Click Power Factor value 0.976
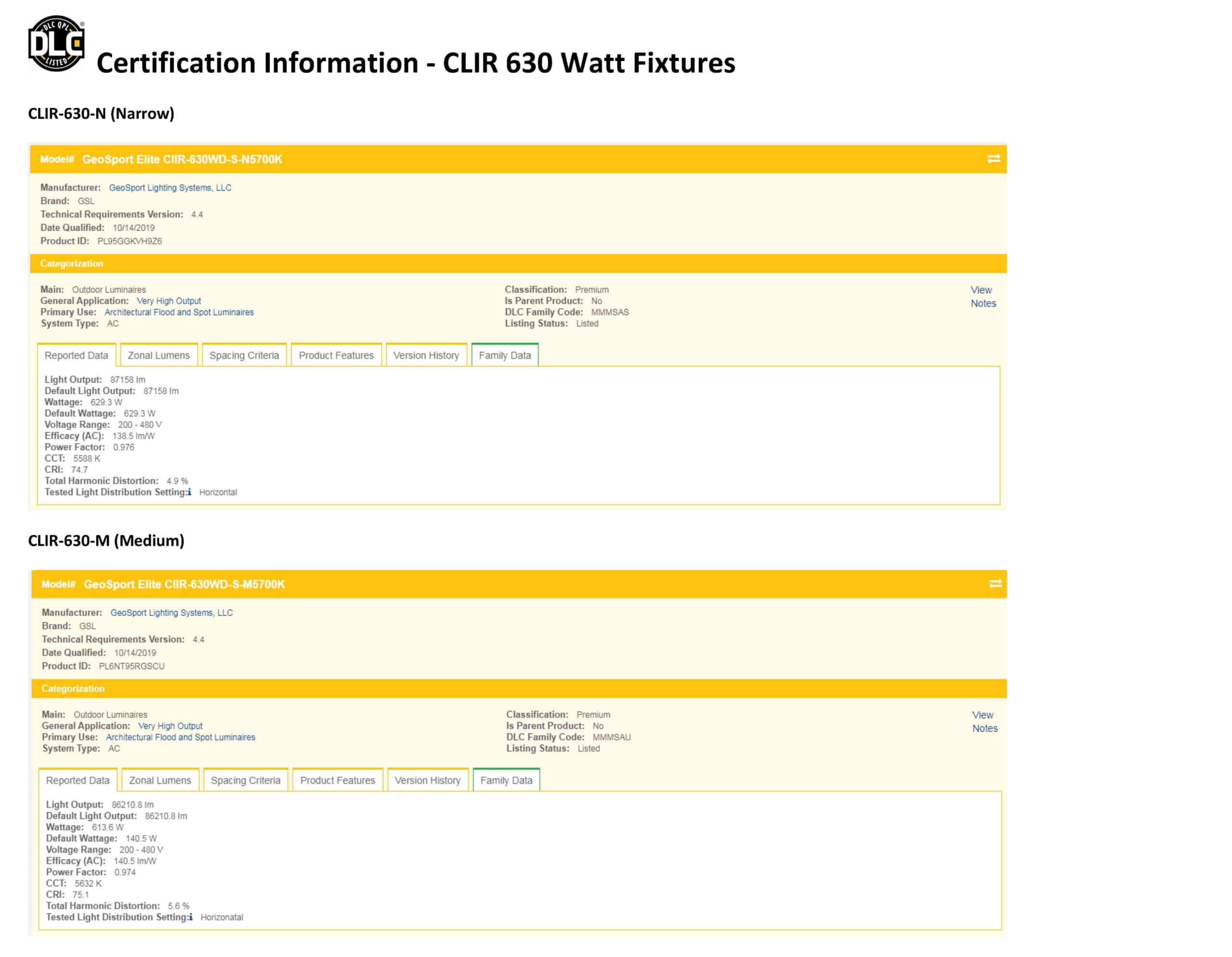This screenshot has width=1232, height=957. click(x=124, y=448)
